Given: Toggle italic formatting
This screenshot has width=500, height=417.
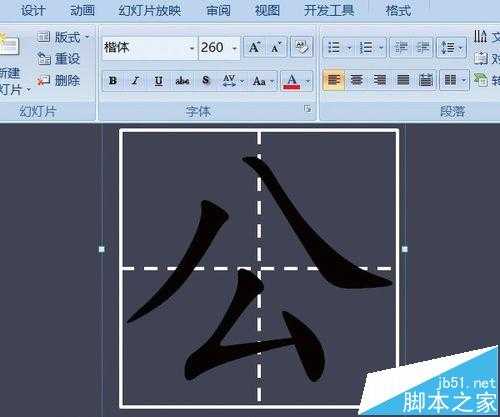Looking at the screenshot, I should (135, 80).
